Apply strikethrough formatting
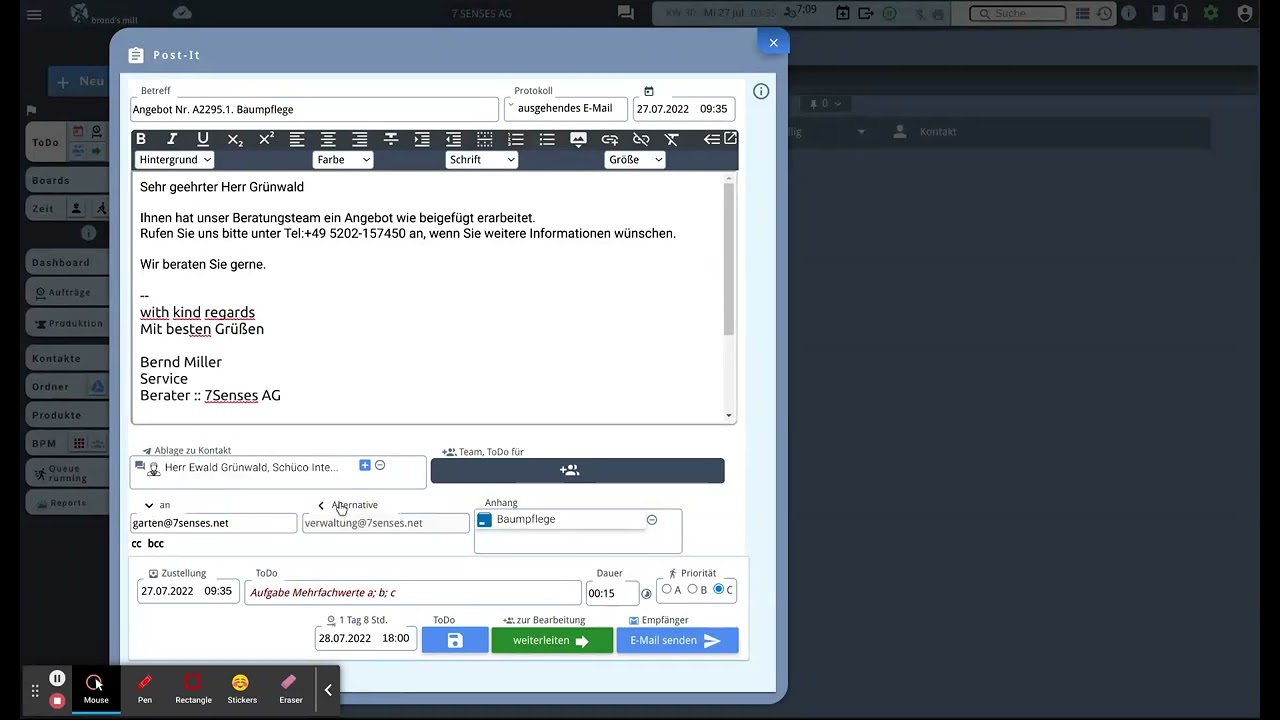The height and width of the screenshot is (720, 1280). point(391,139)
